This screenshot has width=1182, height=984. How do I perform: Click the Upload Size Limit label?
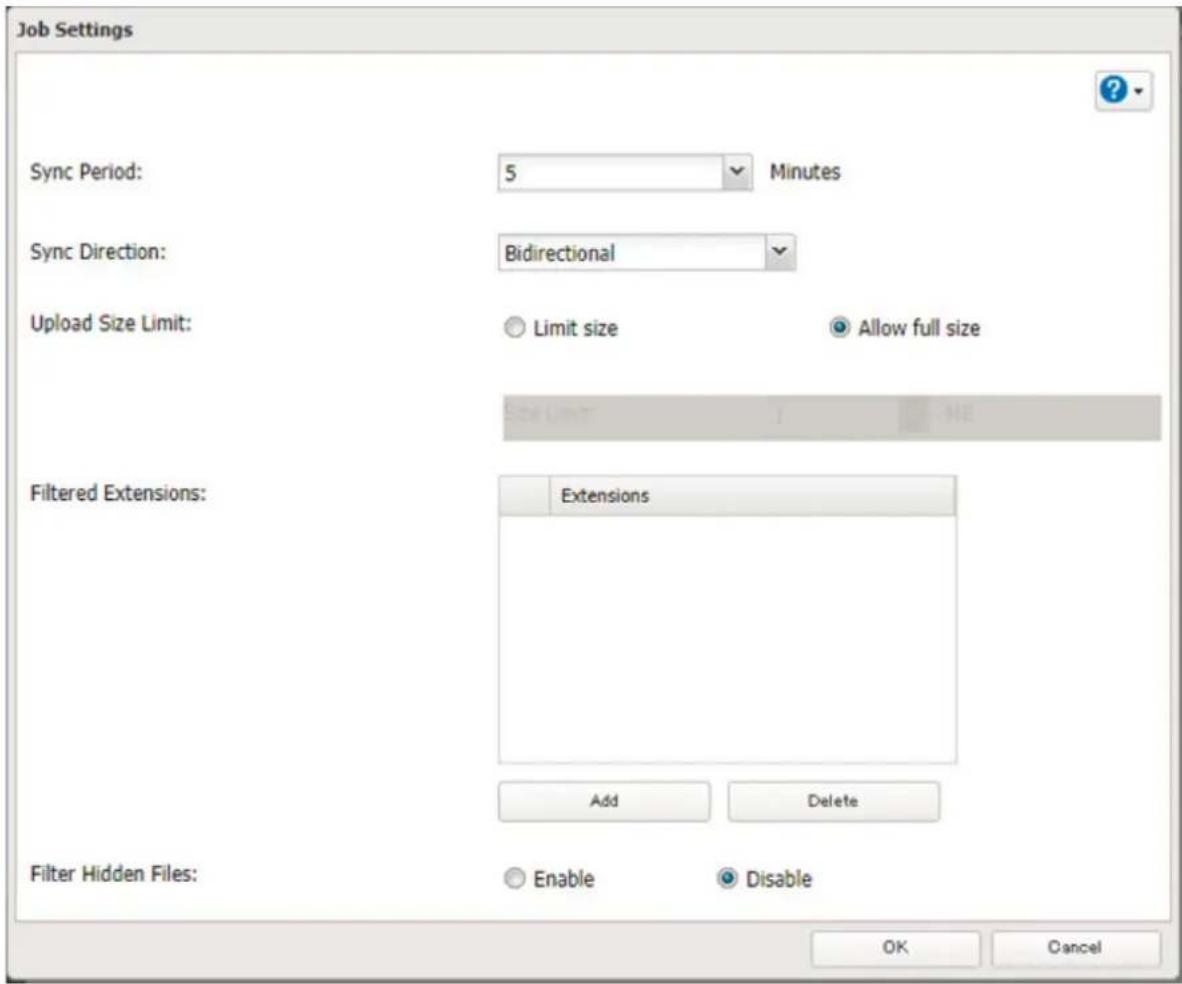111,323
